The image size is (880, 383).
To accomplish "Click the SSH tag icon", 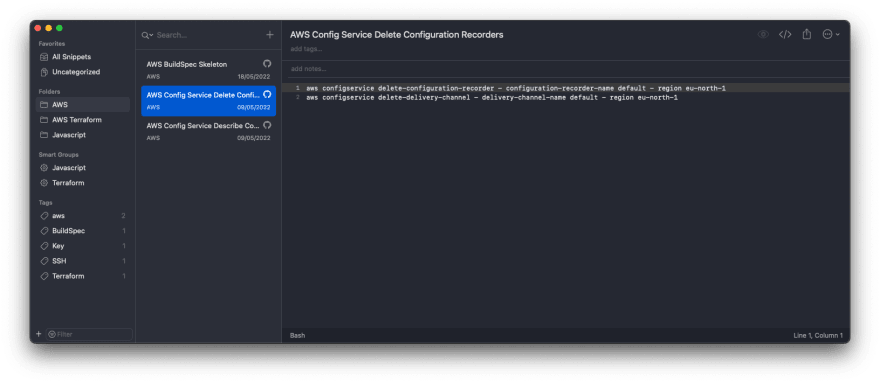I will 44,261.
